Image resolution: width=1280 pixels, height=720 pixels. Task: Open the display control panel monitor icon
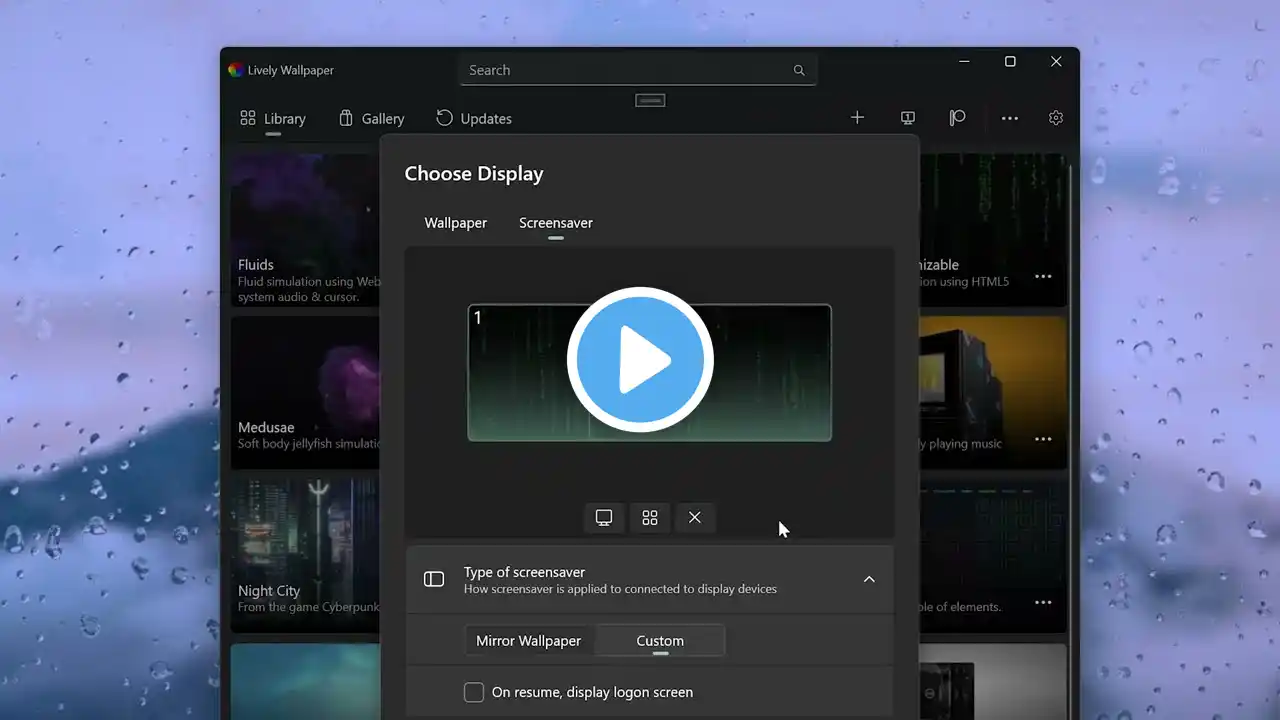908,118
